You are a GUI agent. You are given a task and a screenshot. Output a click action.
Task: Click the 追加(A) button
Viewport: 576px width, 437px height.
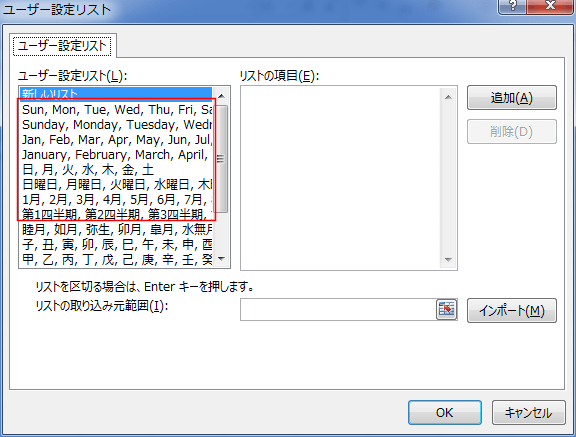(x=512, y=98)
